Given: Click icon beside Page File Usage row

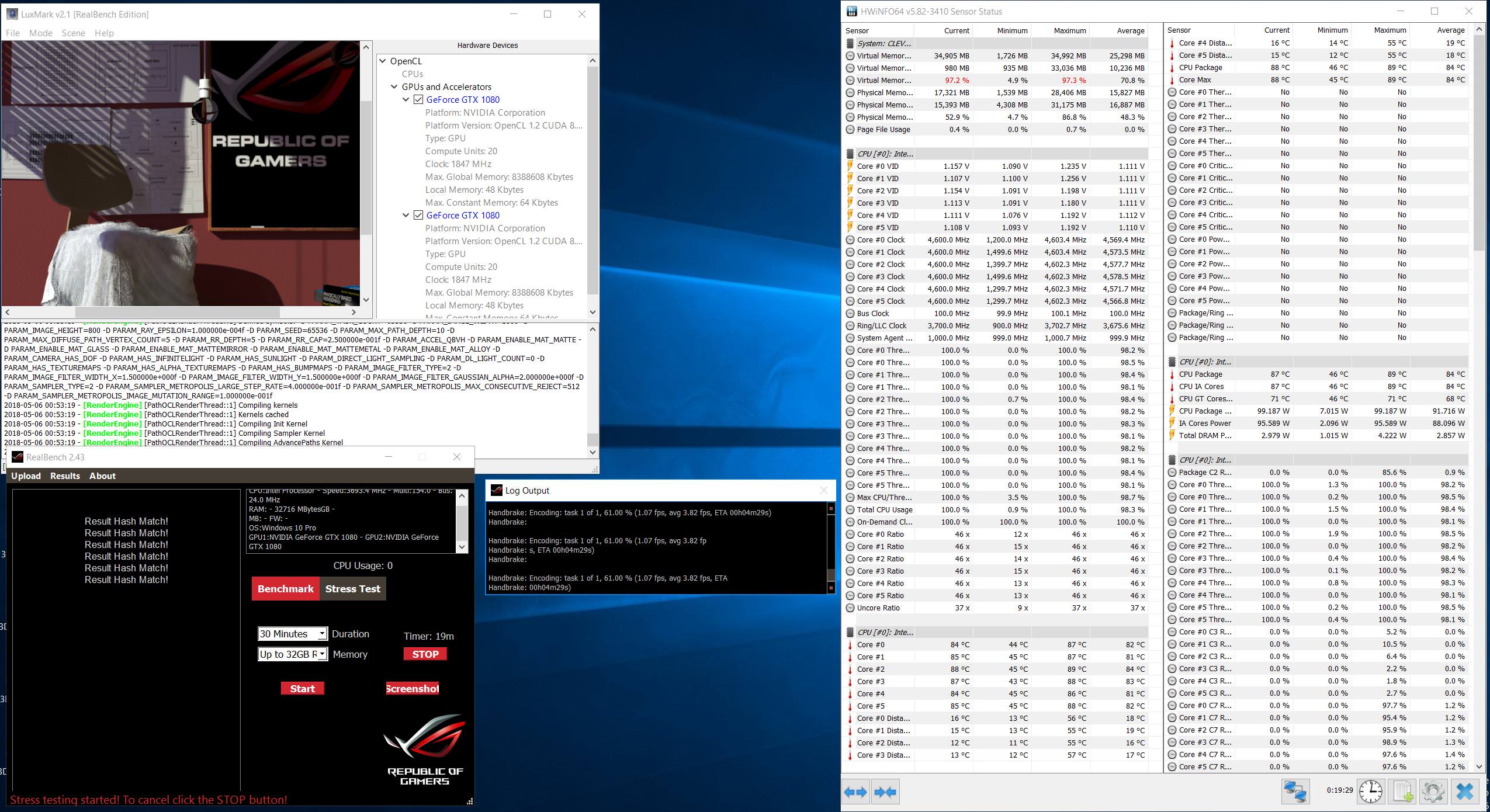Looking at the screenshot, I should point(850,129).
